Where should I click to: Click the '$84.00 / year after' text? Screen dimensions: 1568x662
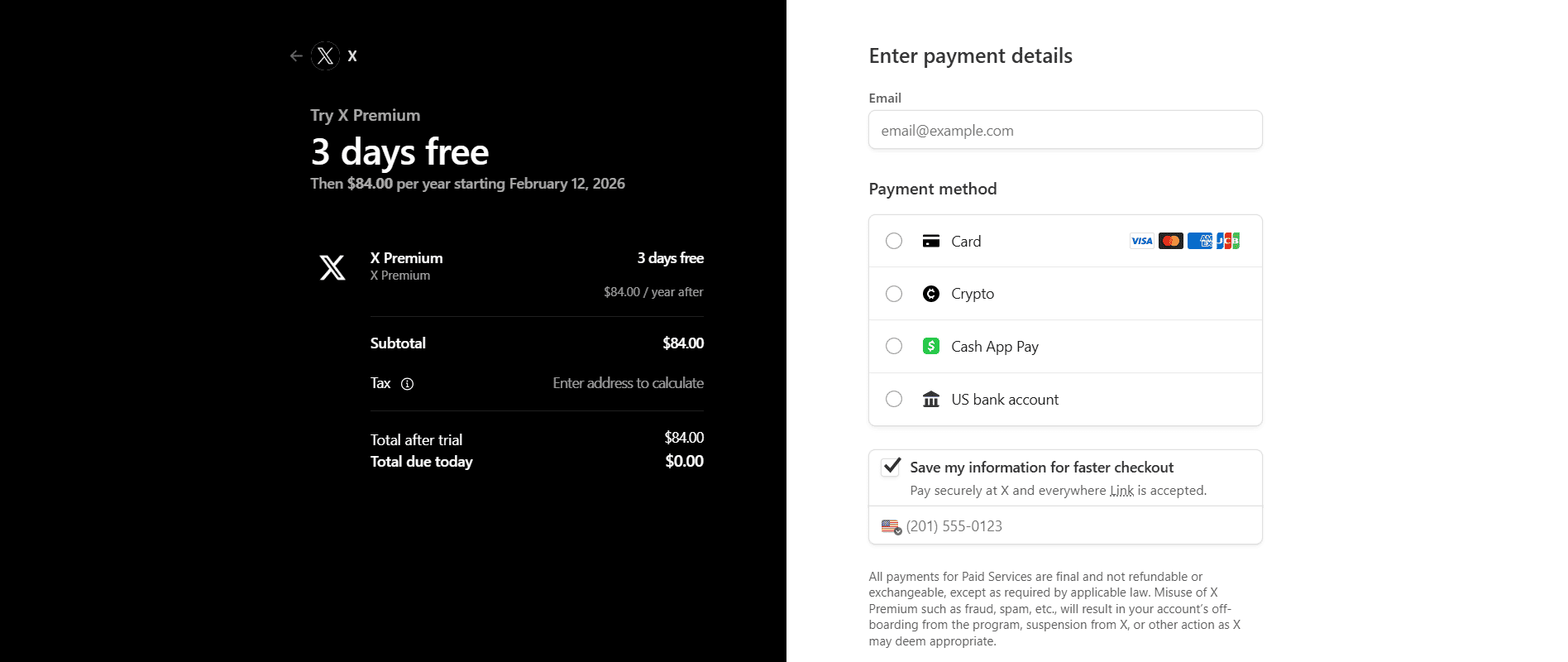[x=653, y=292]
